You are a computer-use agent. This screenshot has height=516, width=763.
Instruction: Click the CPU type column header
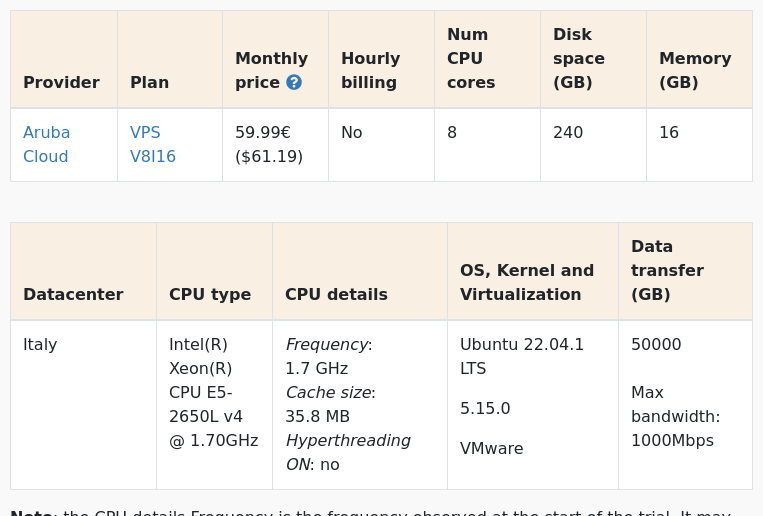tap(209, 294)
